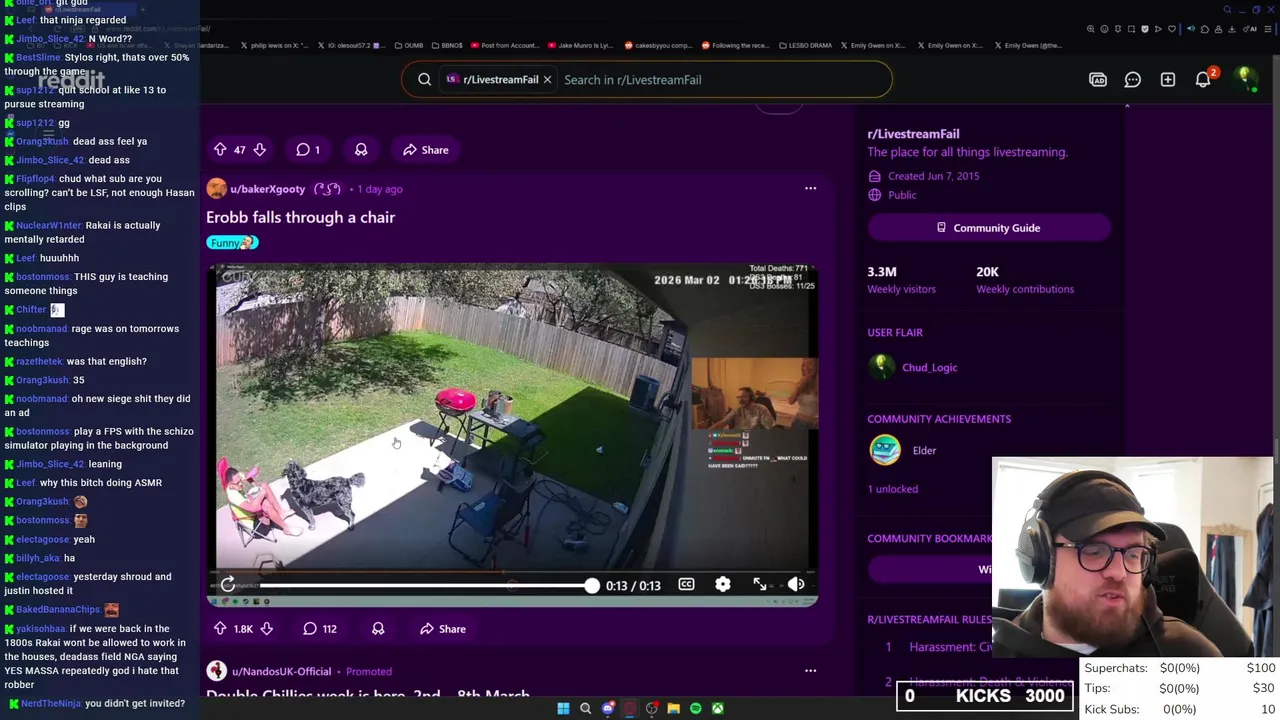Give an award to the Erobb post
Viewport: 1280px width, 720px height.
[378, 629]
